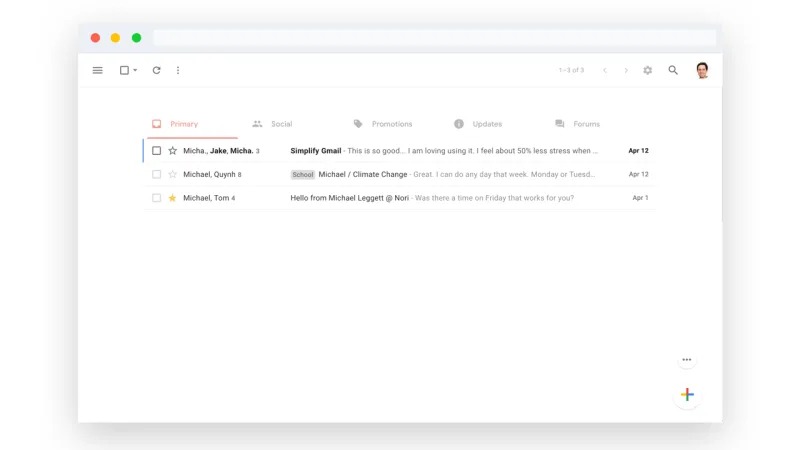The image size is (800, 450).
Task: Tick the checkbox for Michael, Tom email
Action: 157,197
